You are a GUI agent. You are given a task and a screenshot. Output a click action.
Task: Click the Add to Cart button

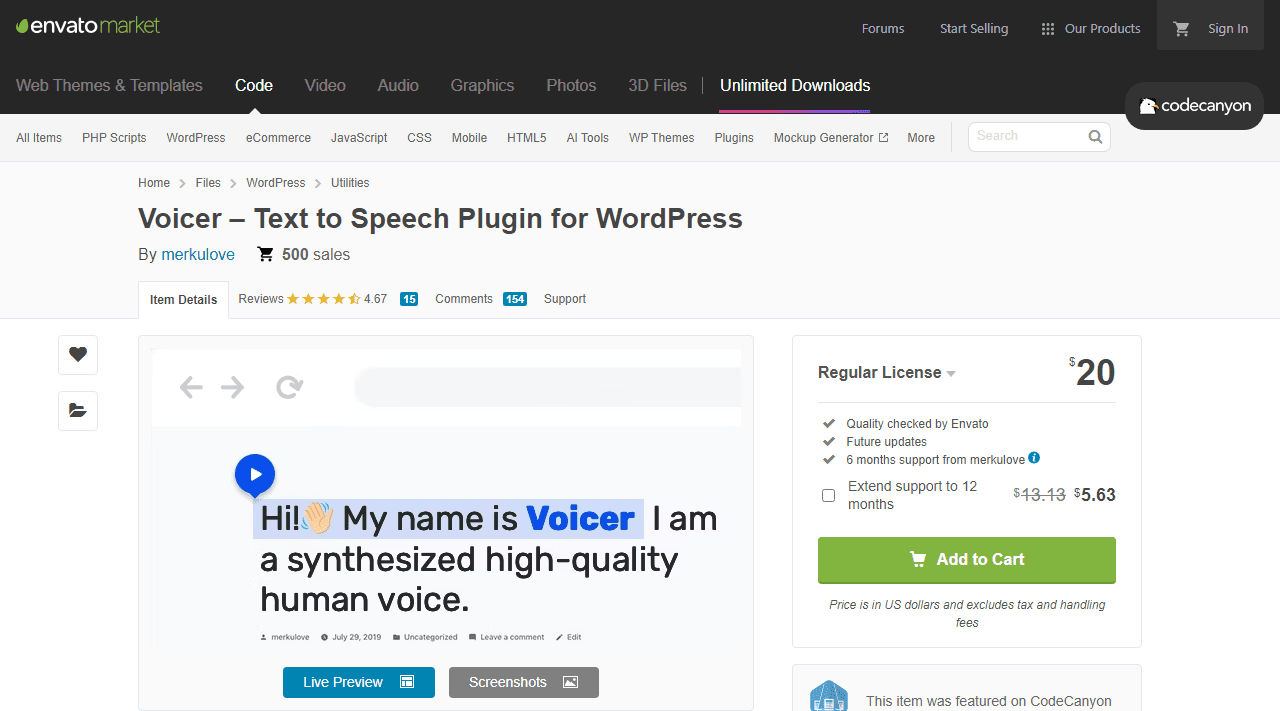coord(966,560)
